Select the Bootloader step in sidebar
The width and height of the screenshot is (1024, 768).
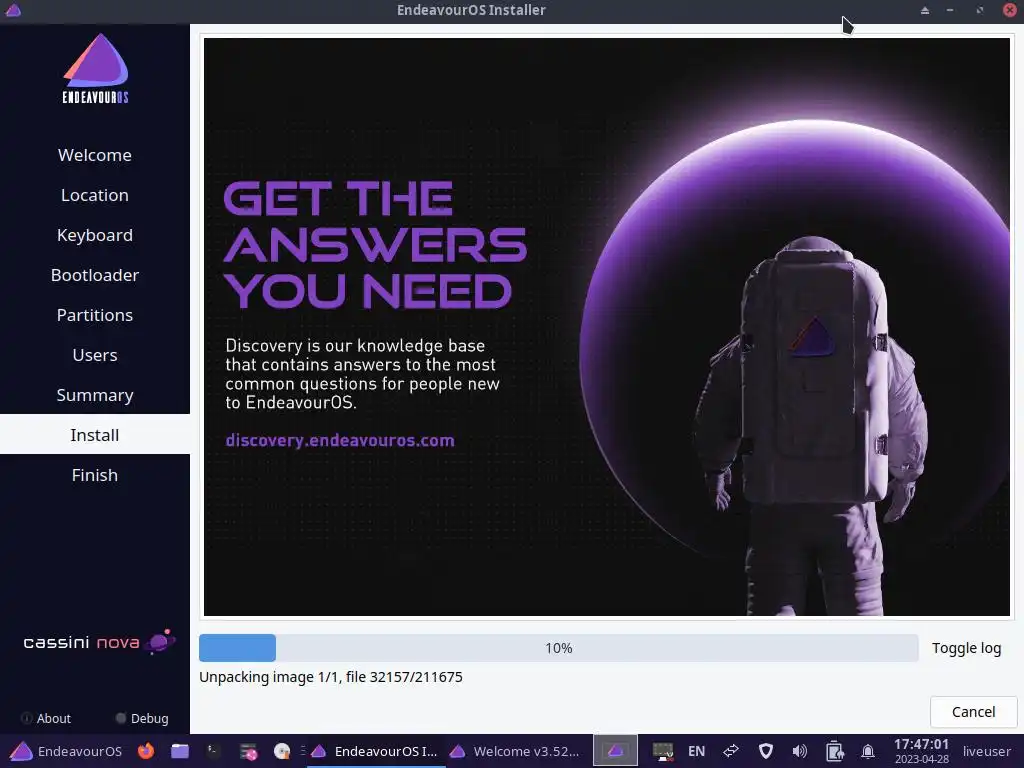[95, 274]
